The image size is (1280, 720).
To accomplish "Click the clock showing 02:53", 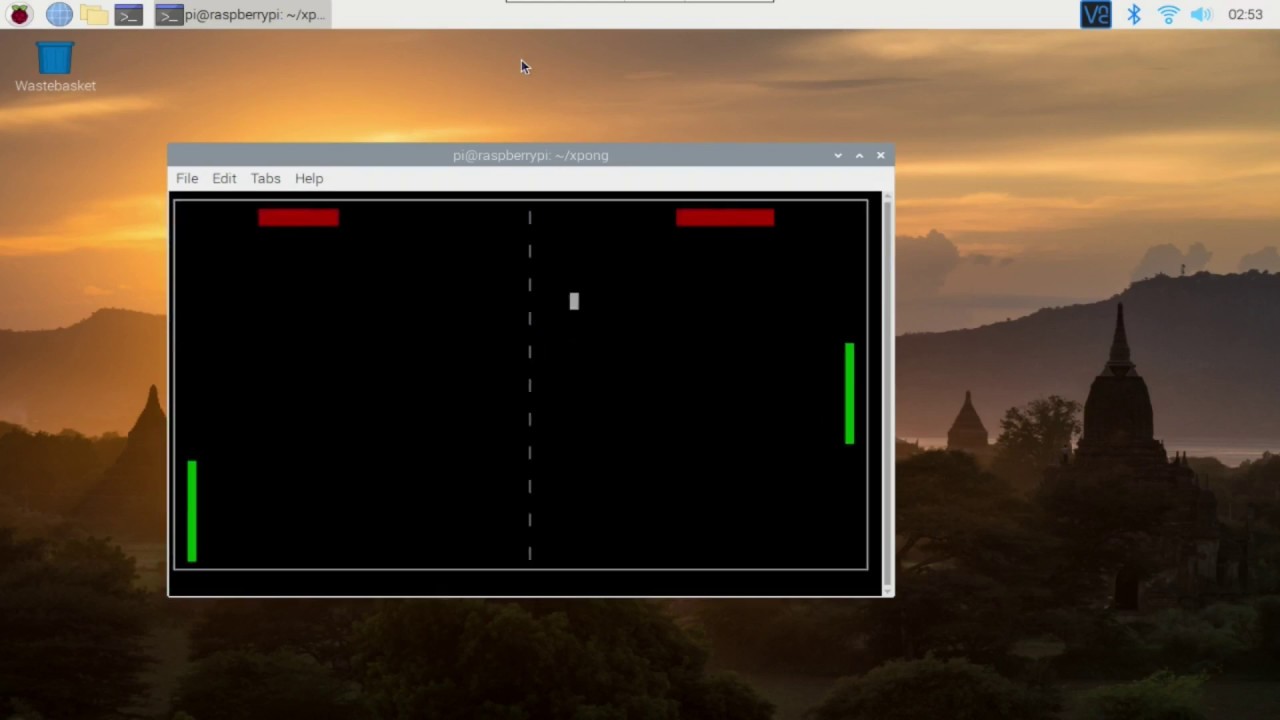I will click(x=1245, y=14).
